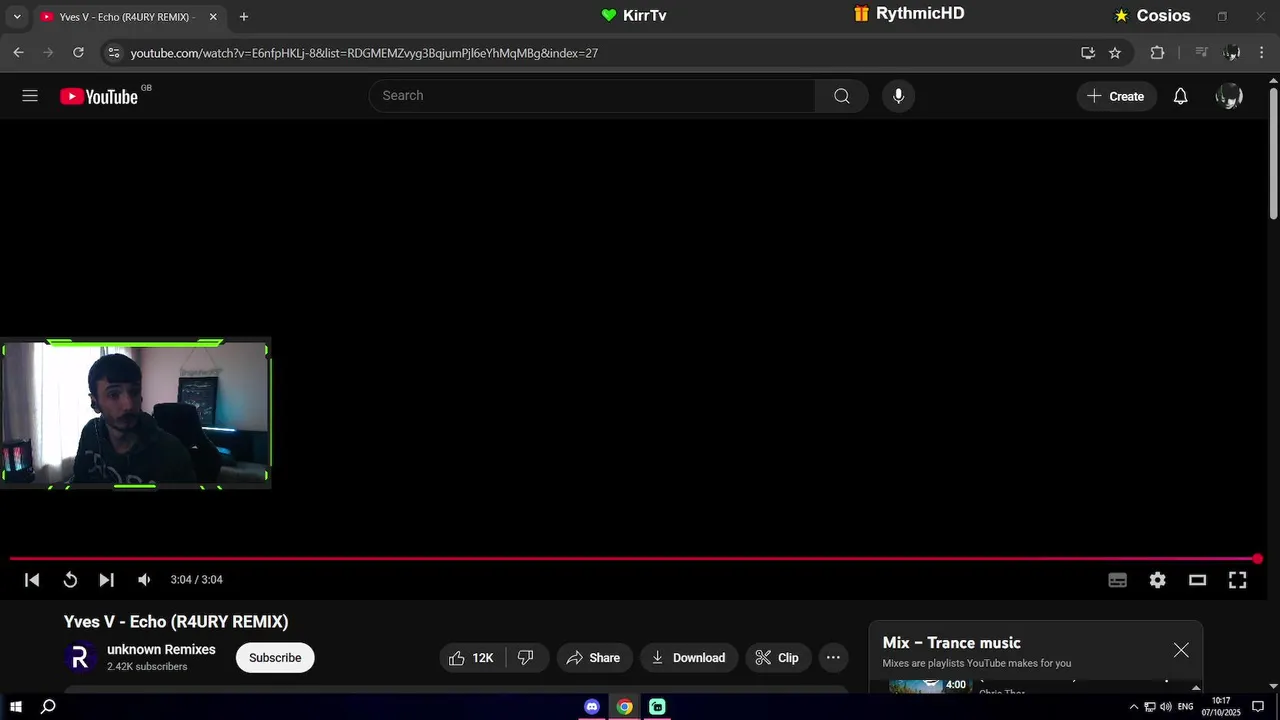Image resolution: width=1280 pixels, height=720 pixels.
Task: Dislike the video
Action: click(x=527, y=657)
